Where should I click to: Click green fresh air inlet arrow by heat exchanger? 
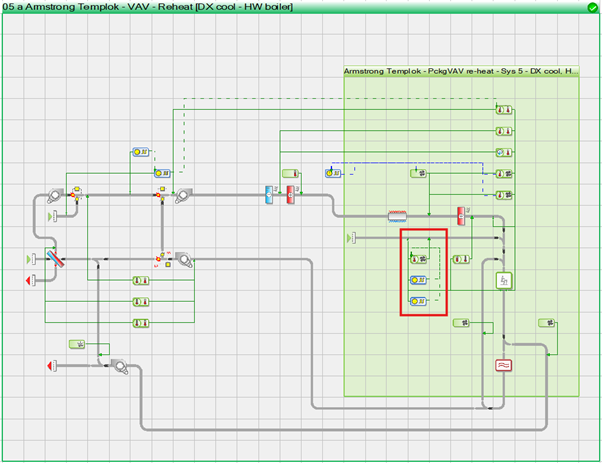30,260
